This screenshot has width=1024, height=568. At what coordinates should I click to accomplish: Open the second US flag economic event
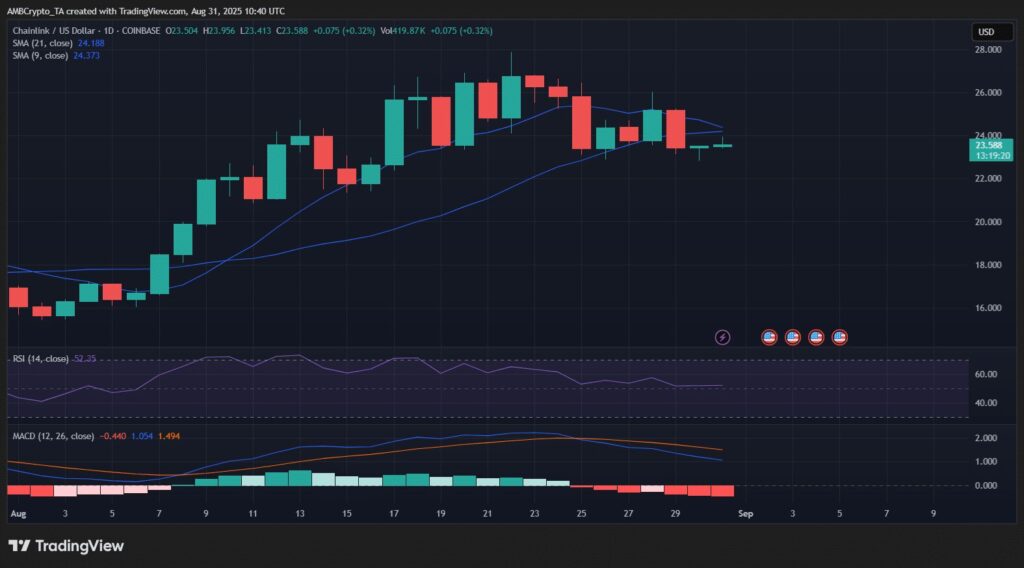[x=792, y=337]
